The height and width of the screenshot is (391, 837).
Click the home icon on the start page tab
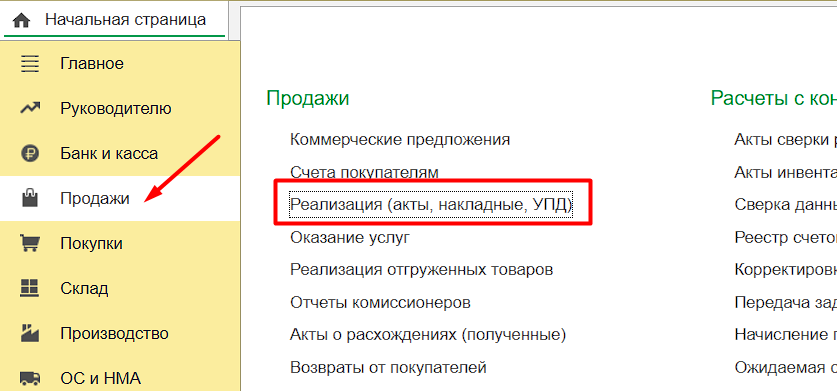21,21
